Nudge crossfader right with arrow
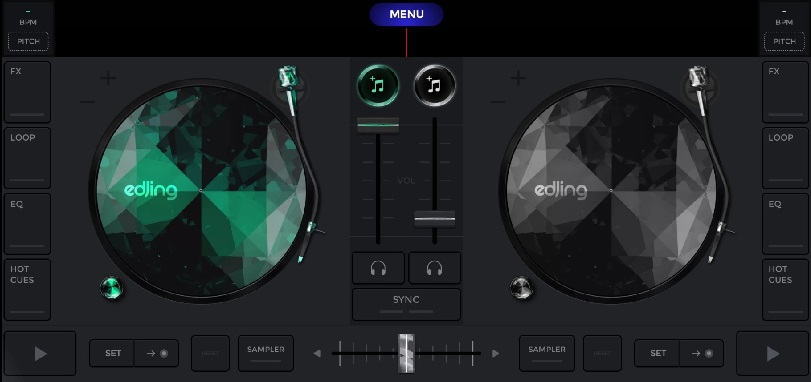This screenshot has width=811, height=382. [495, 354]
